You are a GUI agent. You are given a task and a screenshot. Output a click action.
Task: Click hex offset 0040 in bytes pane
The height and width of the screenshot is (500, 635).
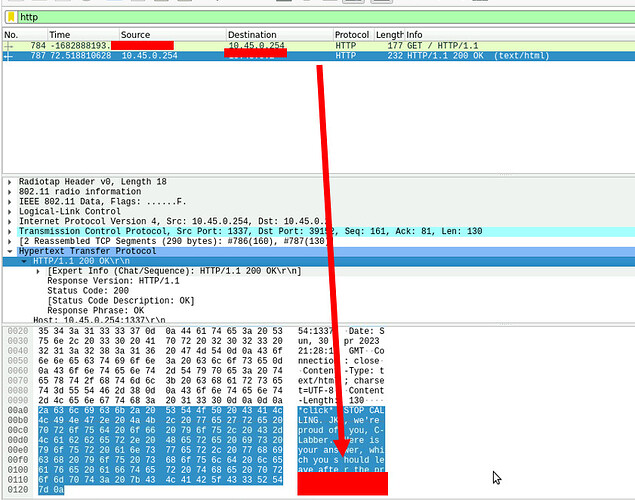click(18, 351)
